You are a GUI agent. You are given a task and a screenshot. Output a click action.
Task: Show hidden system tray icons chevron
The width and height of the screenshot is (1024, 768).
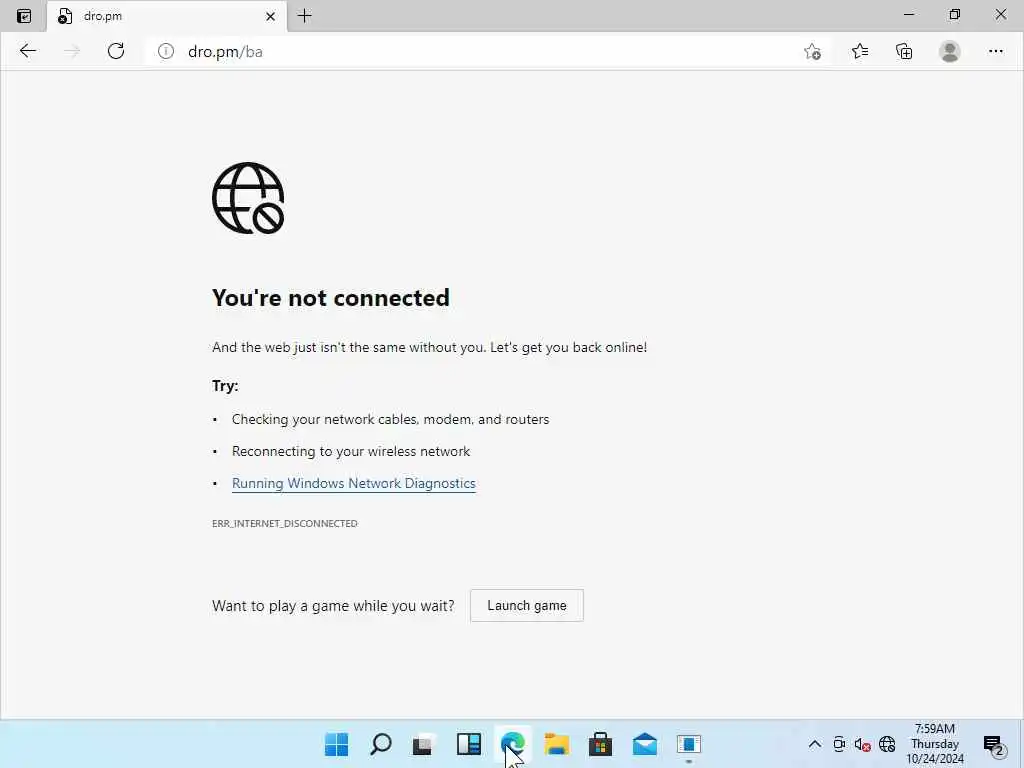point(815,744)
